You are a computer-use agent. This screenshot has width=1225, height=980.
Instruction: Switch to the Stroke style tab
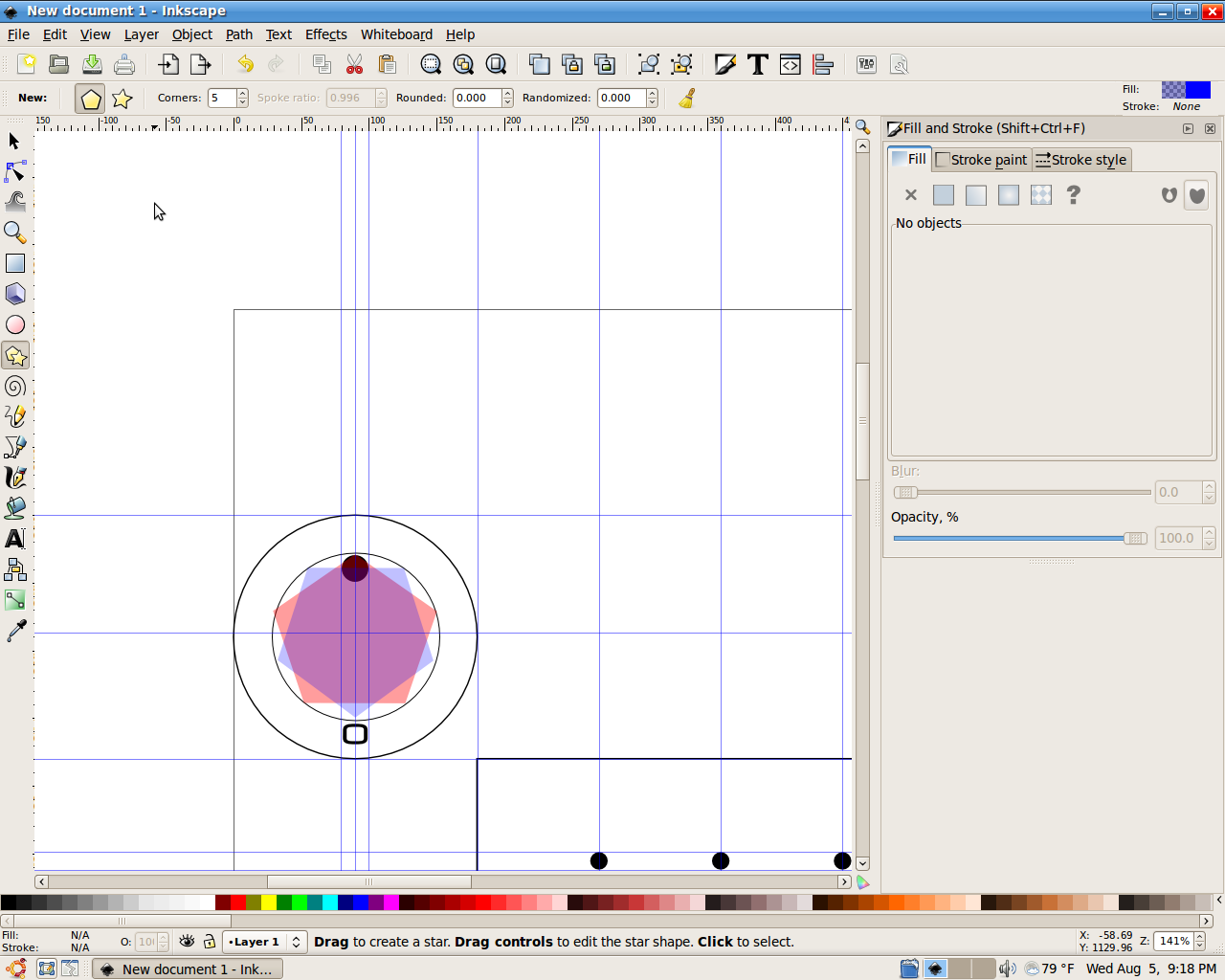coord(1081,160)
